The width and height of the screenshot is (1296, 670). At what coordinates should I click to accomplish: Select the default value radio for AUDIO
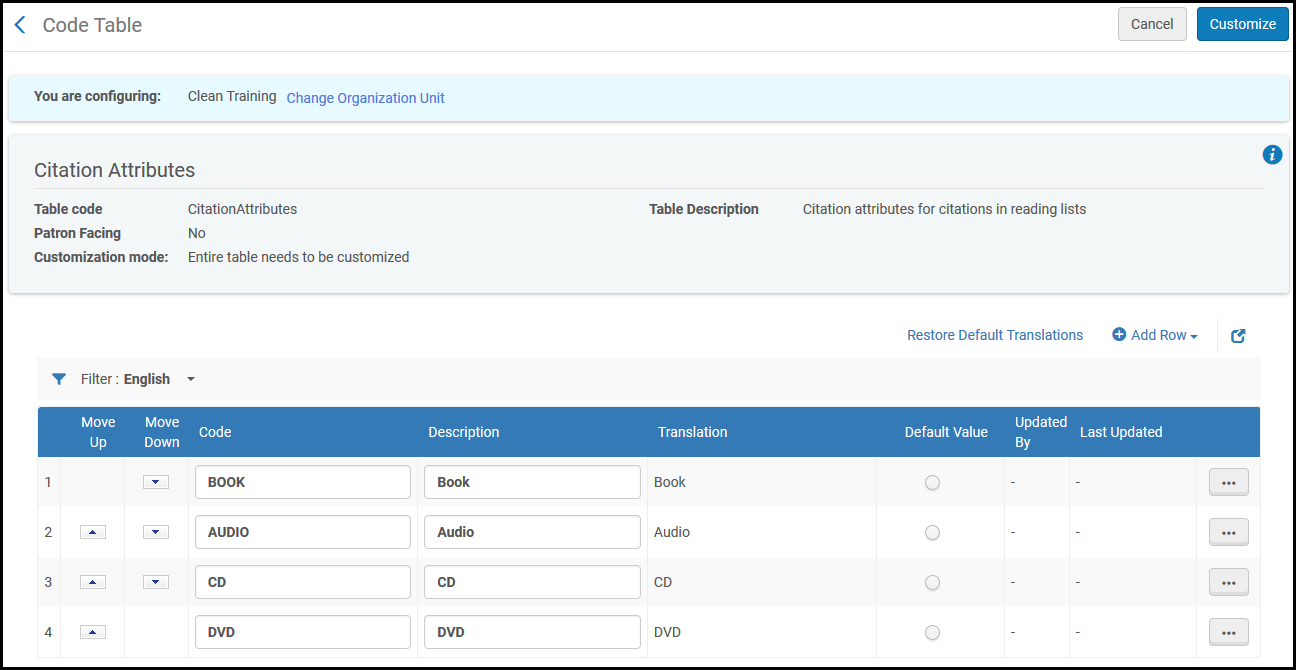(x=932, y=532)
